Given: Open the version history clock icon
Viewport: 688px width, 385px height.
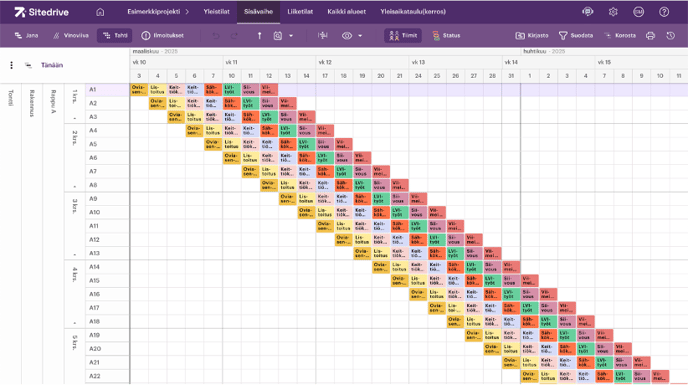Looking at the screenshot, I should pyautogui.click(x=670, y=36).
